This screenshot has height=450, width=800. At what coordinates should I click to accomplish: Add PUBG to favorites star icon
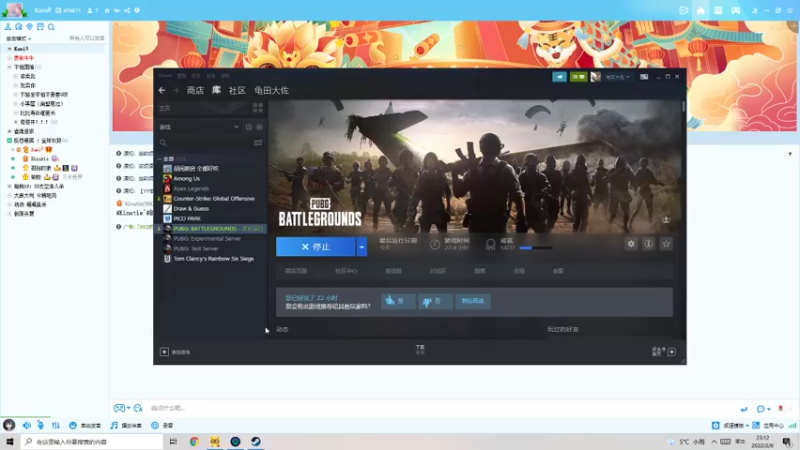(x=666, y=244)
